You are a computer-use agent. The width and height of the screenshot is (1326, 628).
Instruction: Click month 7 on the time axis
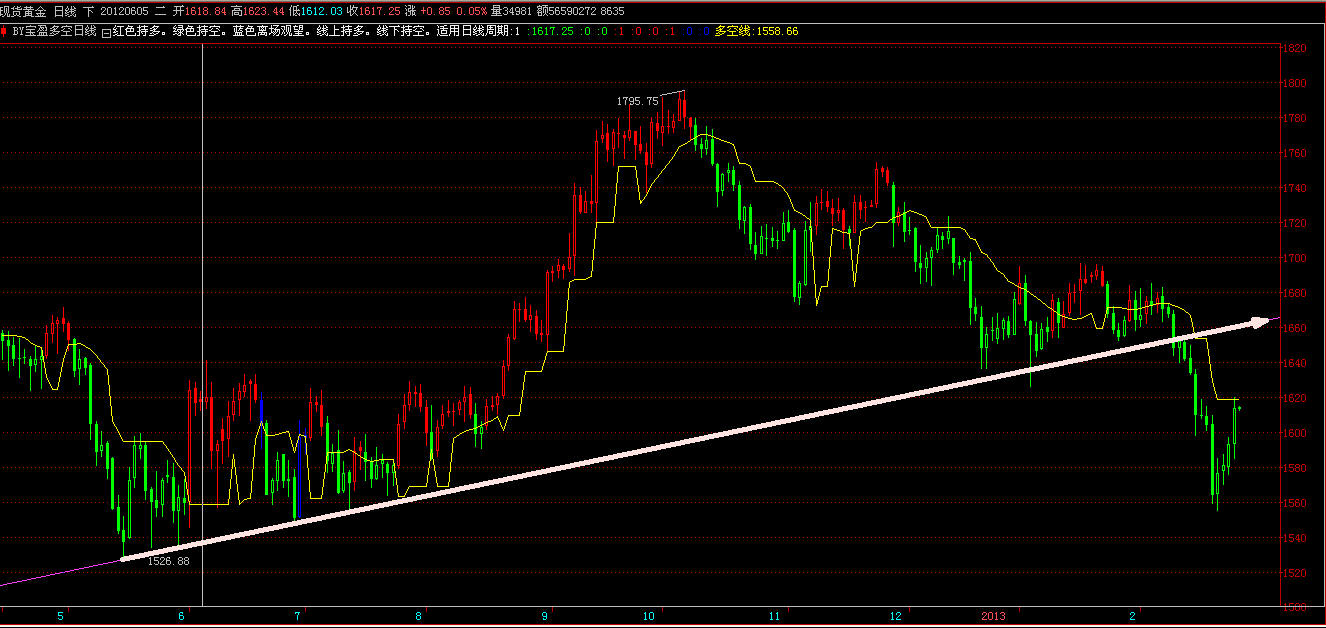tap(297, 617)
